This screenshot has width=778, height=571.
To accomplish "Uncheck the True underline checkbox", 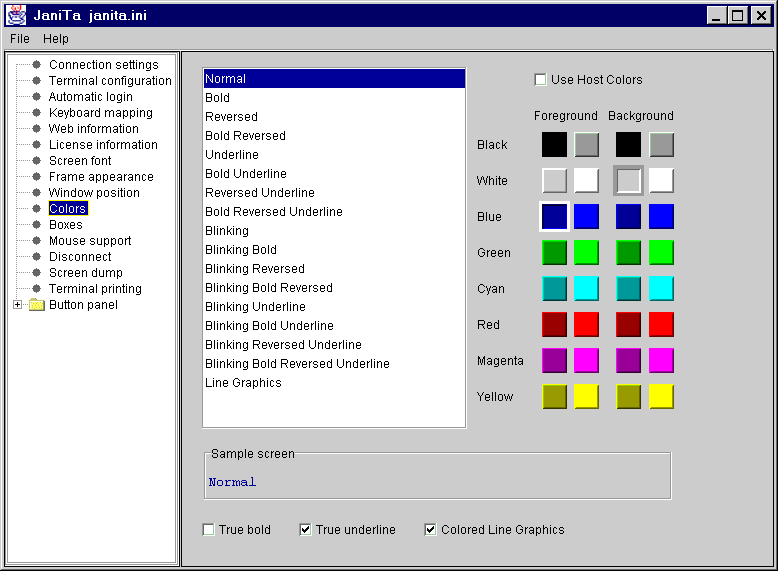I will pyautogui.click(x=306, y=530).
